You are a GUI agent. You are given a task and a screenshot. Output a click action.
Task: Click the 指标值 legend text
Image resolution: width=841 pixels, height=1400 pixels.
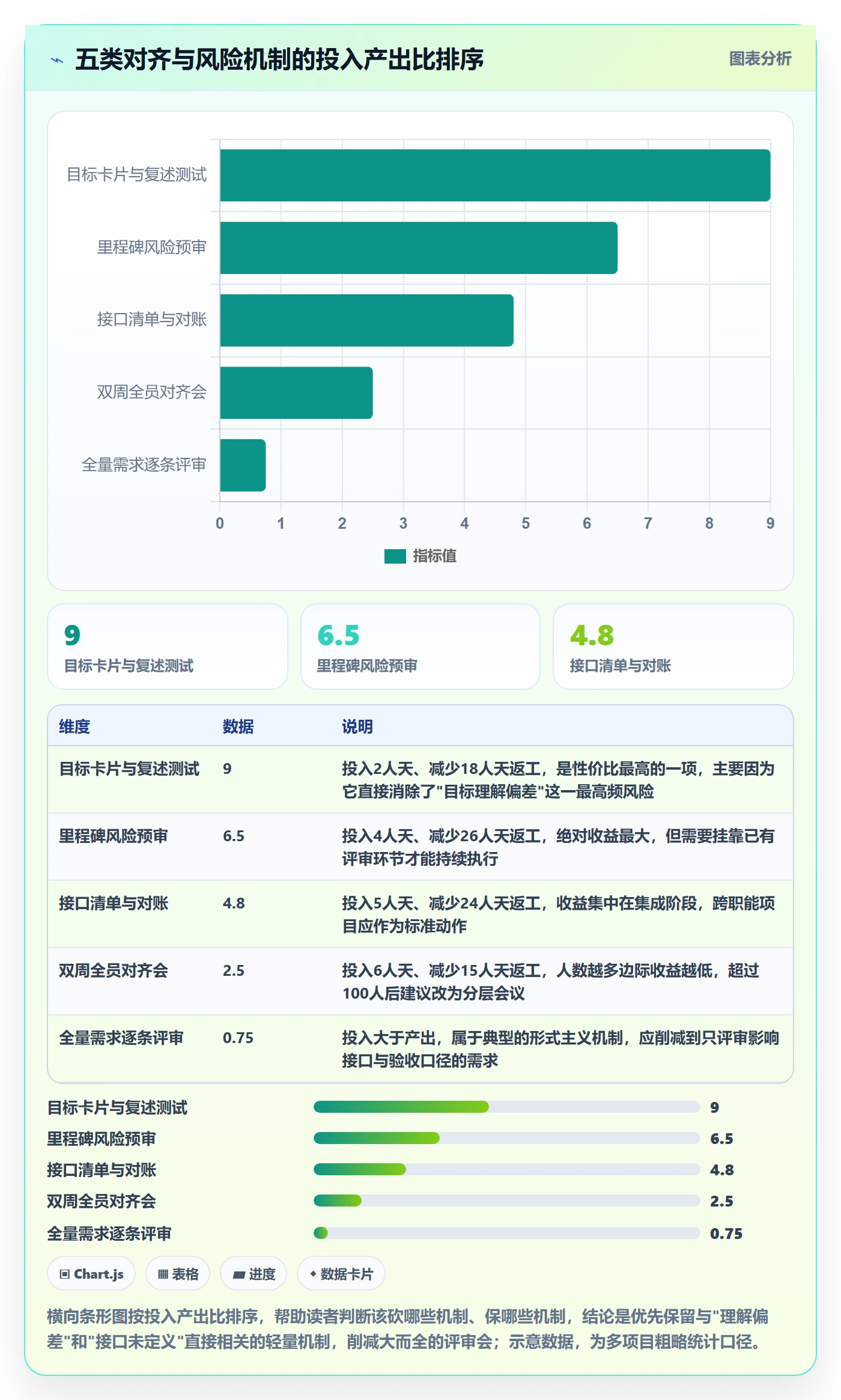point(435,556)
